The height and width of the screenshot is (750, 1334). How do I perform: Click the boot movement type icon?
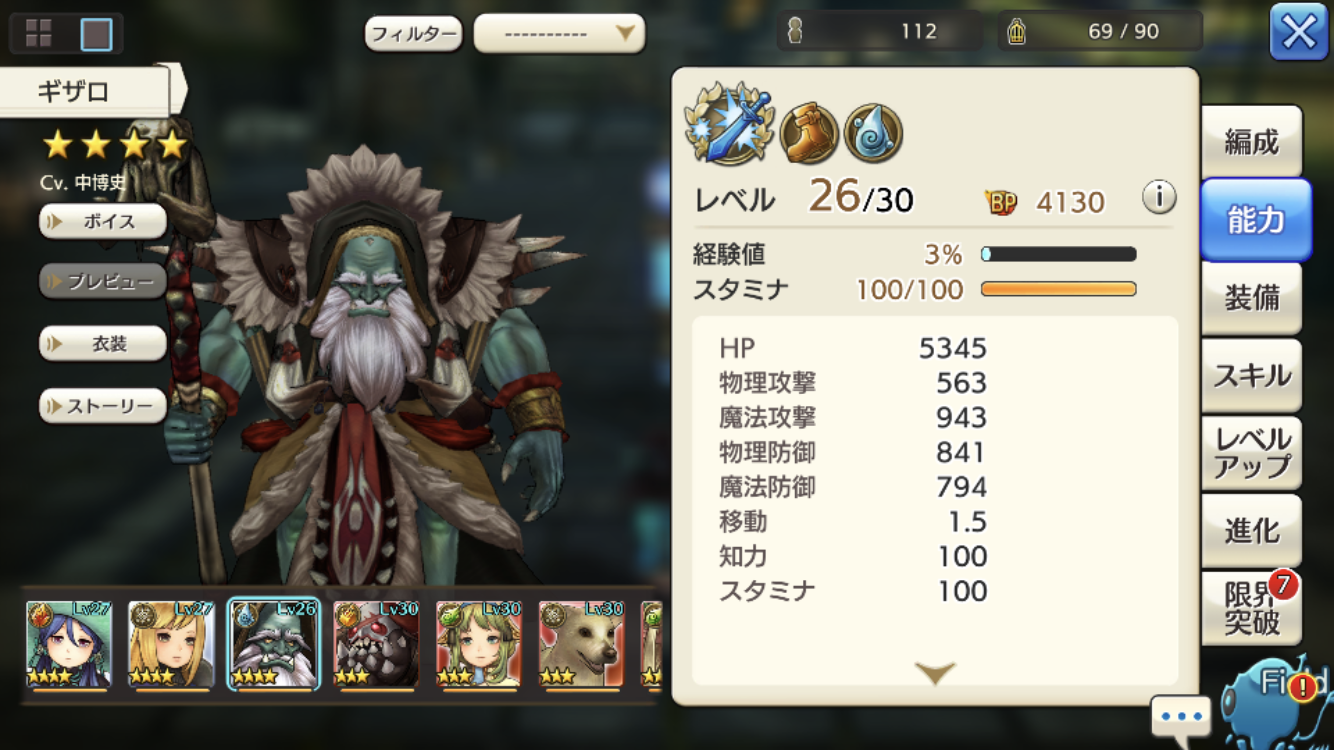810,133
